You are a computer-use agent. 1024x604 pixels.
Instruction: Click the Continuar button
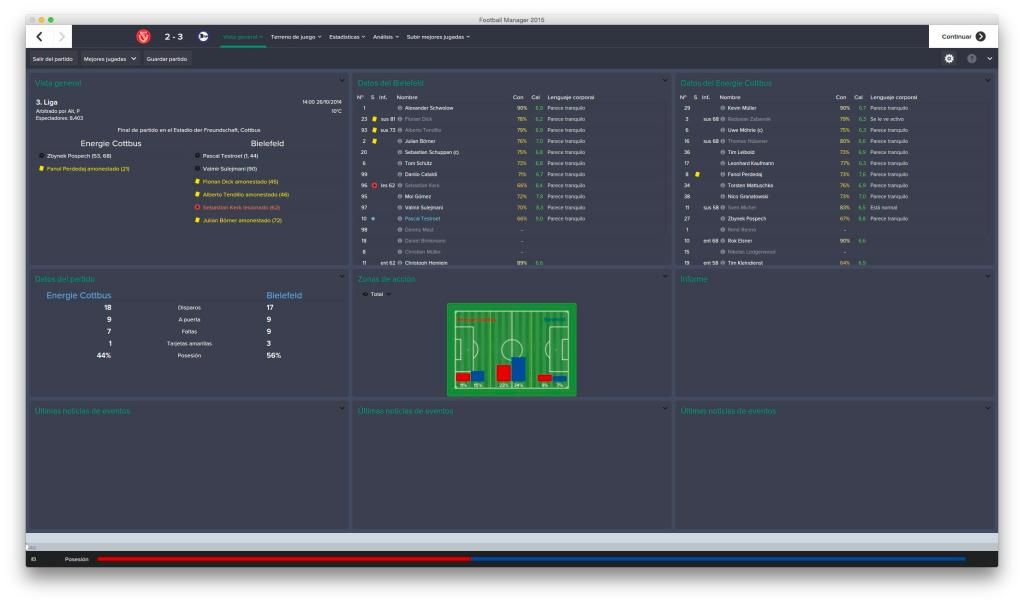point(963,37)
